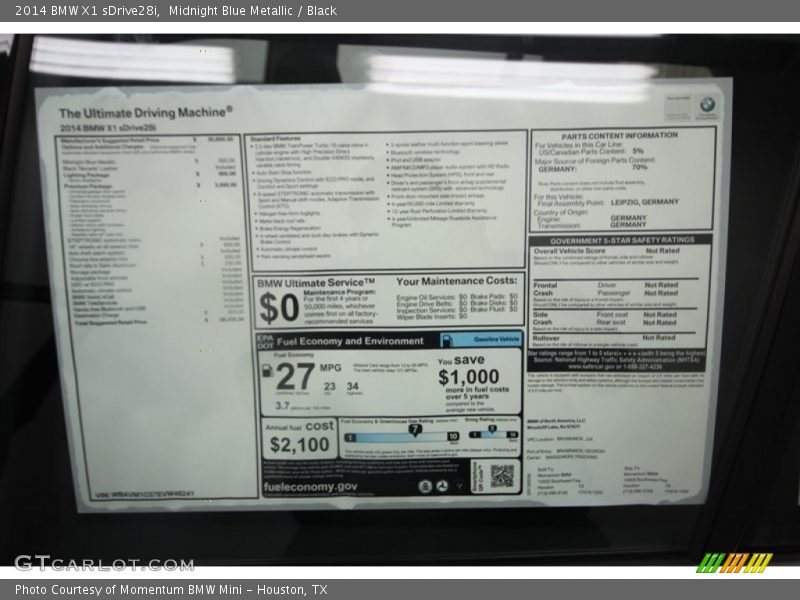800x600 pixels.
Task: Click the 'Standard Features' heading
Action: 276,139
